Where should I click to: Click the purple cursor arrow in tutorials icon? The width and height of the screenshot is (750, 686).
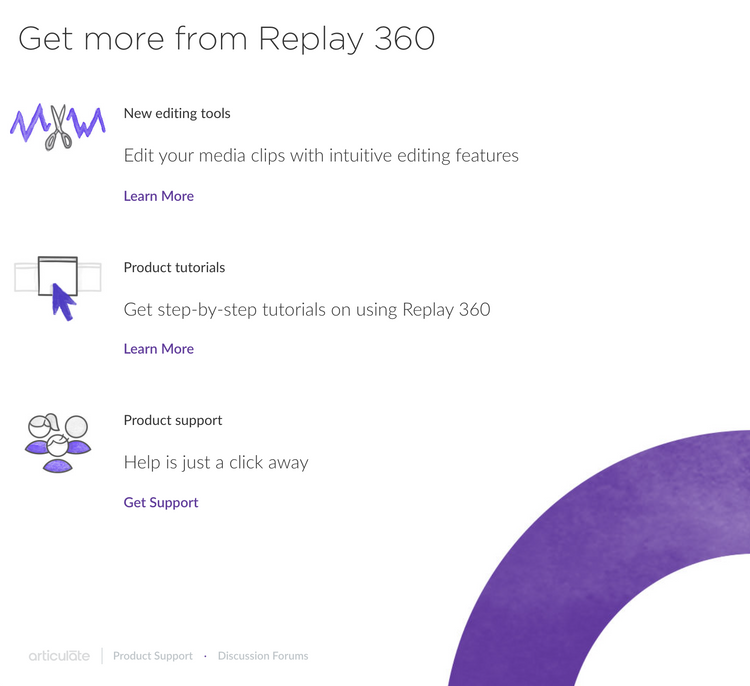(64, 300)
